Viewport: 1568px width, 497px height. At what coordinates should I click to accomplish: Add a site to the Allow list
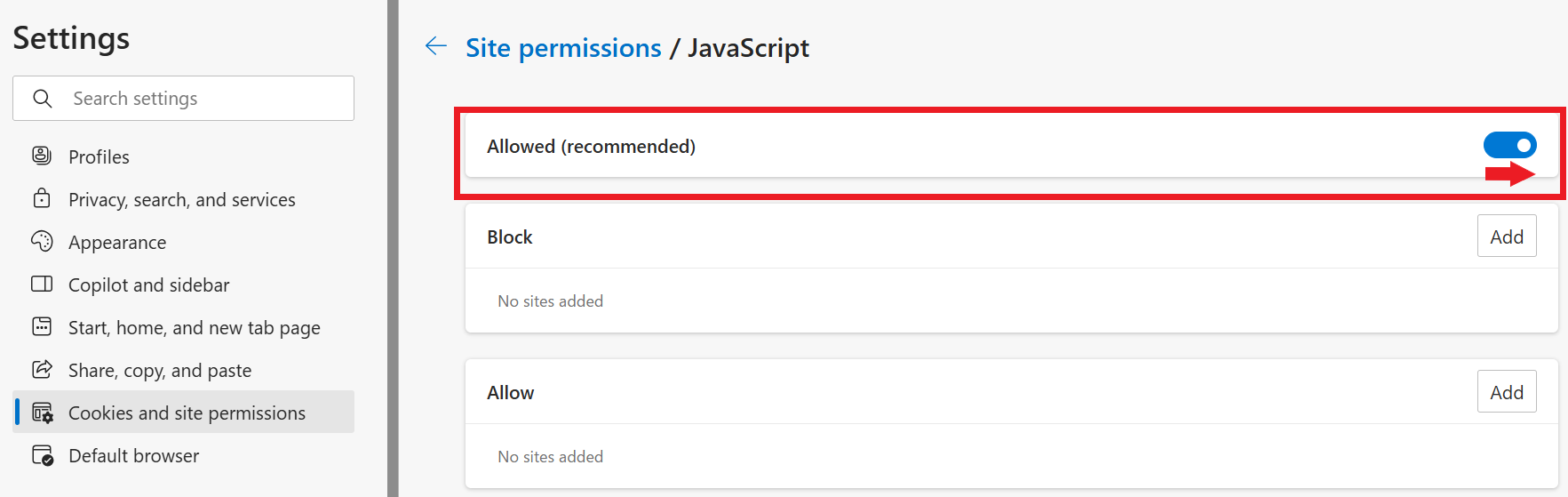pyautogui.click(x=1507, y=392)
